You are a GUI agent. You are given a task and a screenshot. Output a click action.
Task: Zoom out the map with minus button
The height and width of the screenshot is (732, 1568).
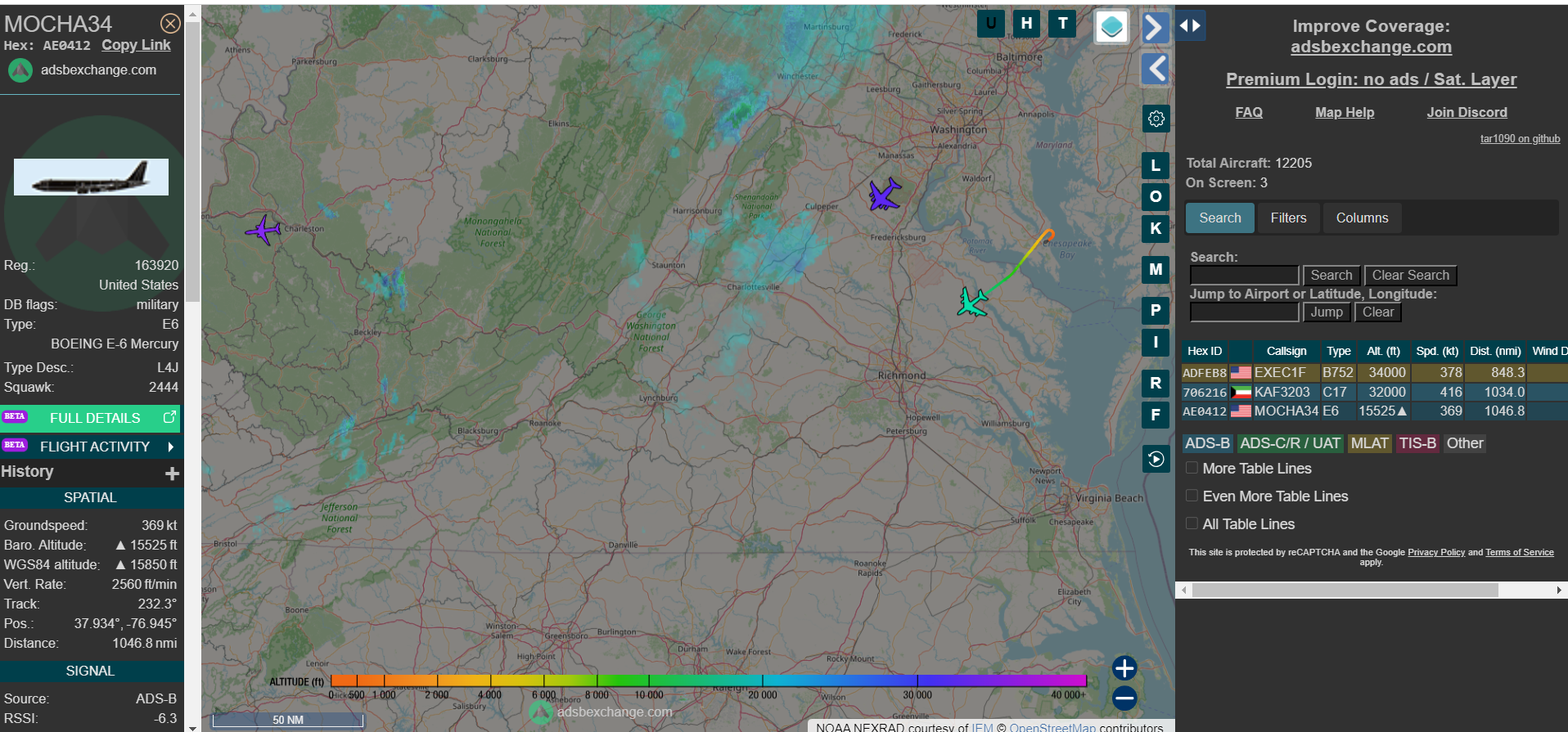tap(1124, 698)
